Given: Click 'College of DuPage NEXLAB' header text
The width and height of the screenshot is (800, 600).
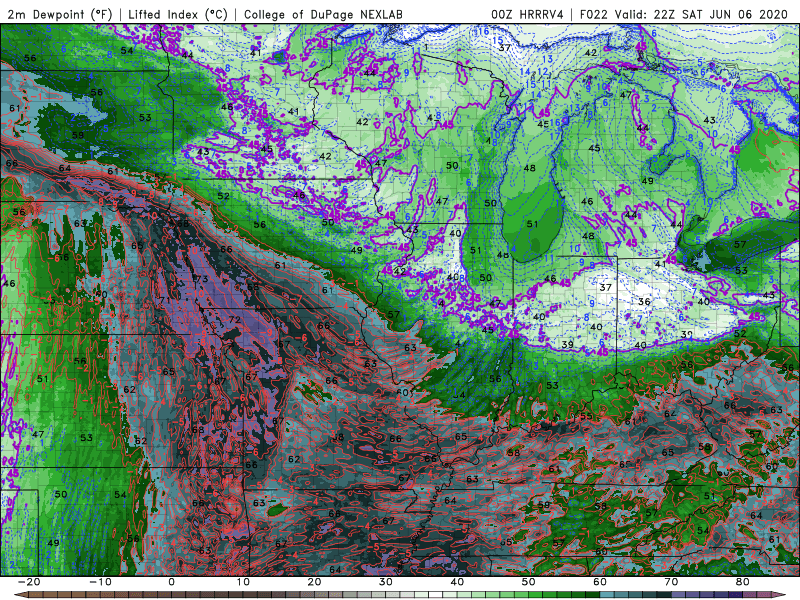Looking at the screenshot, I should point(323,14).
